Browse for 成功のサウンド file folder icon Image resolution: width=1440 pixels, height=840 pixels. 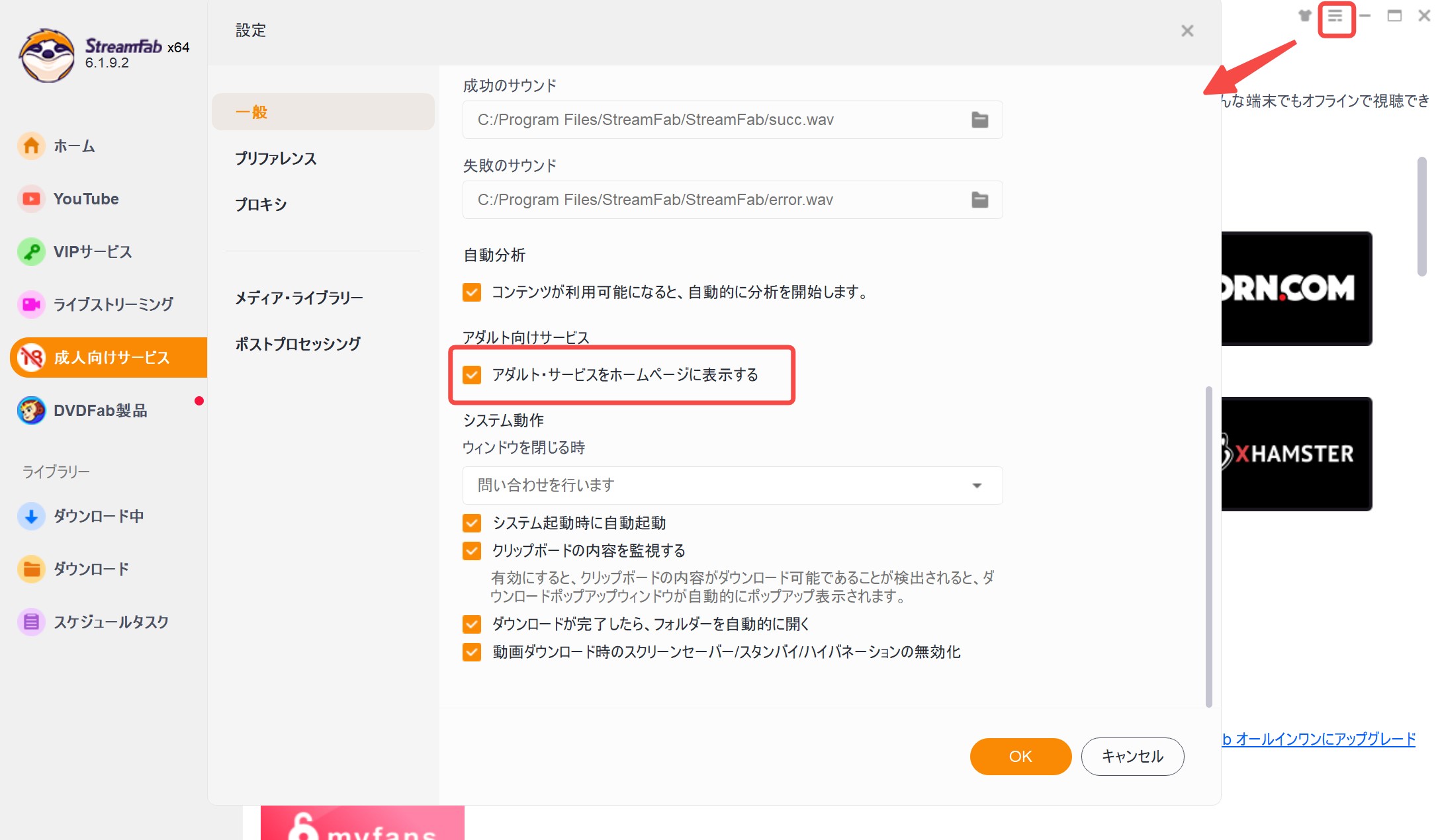[x=979, y=120]
